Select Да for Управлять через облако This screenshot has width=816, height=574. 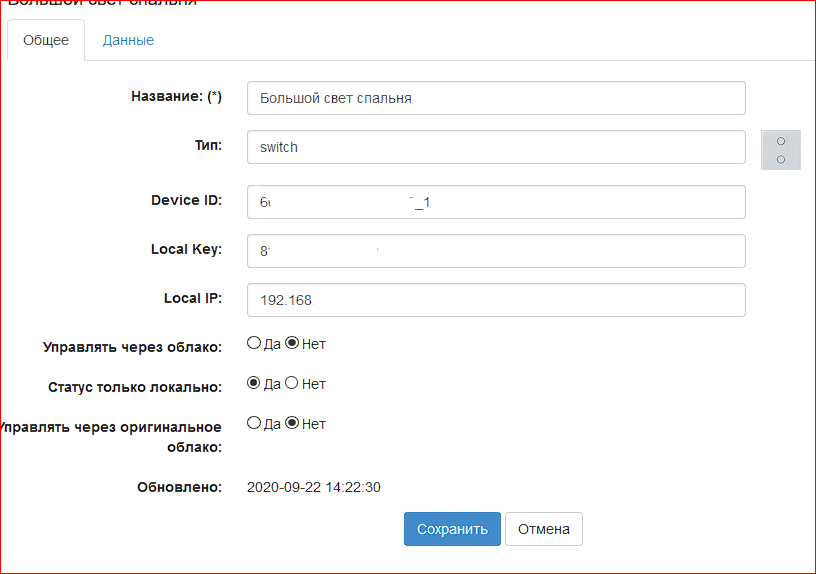[x=254, y=344]
